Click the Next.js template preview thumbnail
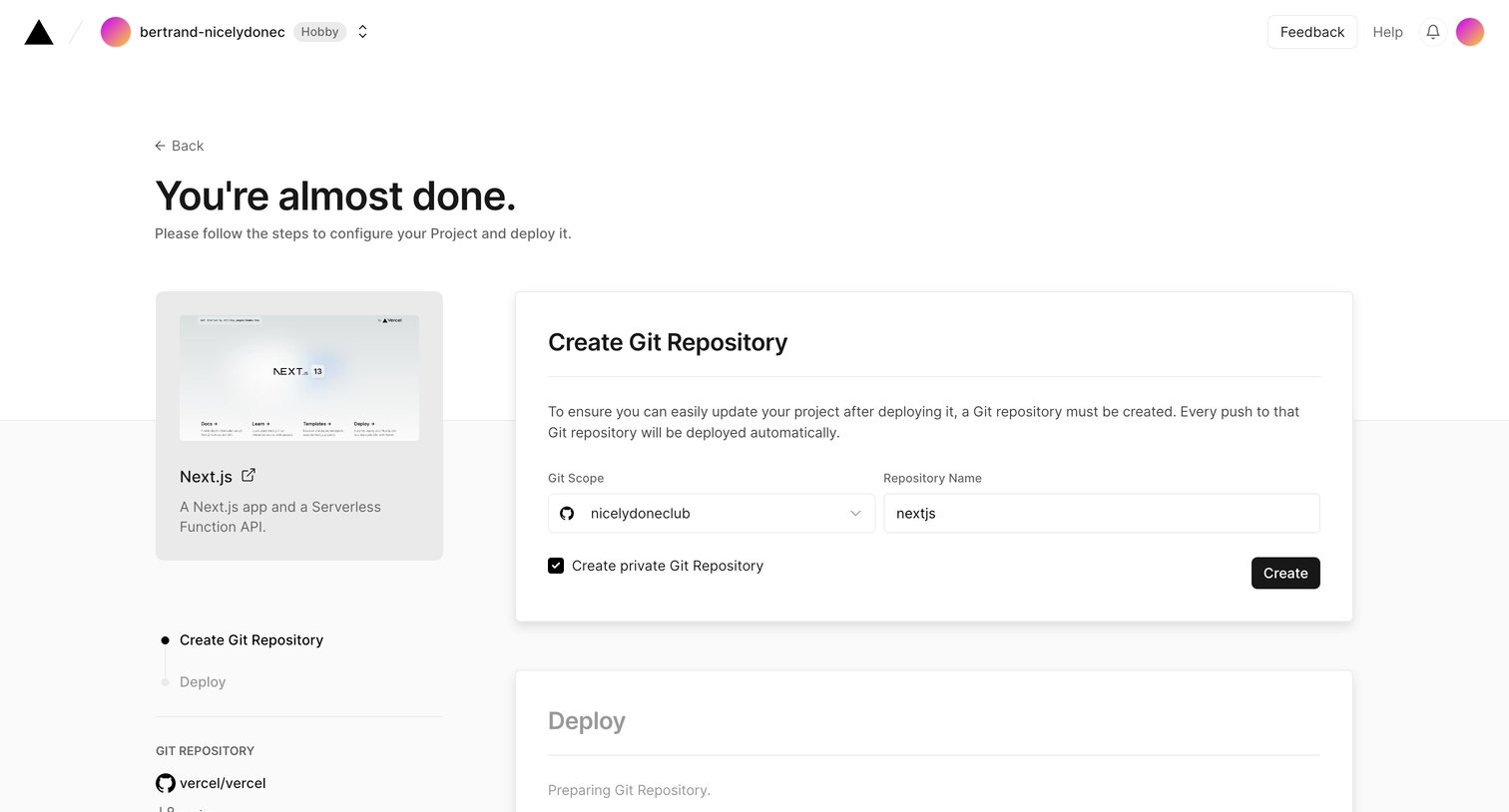The height and width of the screenshot is (812, 1509). click(x=299, y=378)
